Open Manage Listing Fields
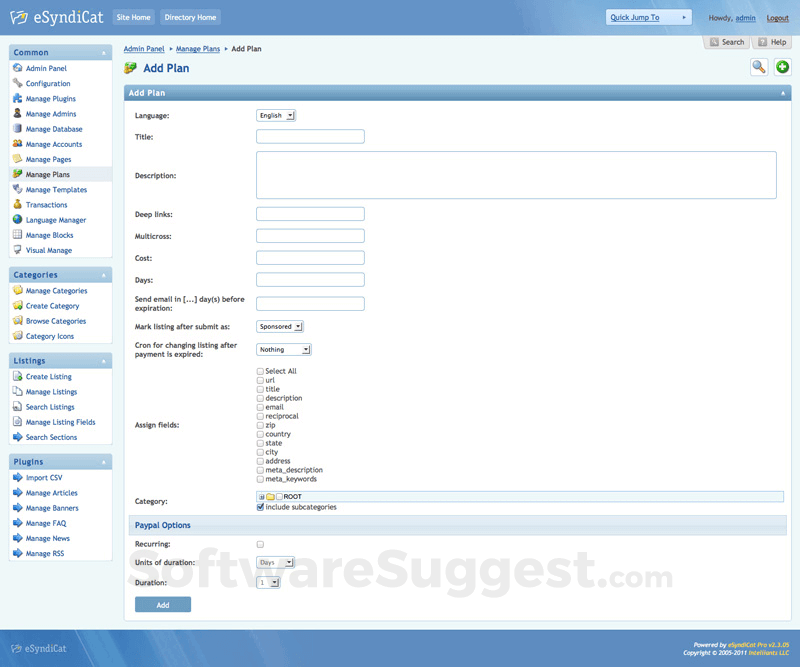The image size is (800, 667). (x=63, y=422)
